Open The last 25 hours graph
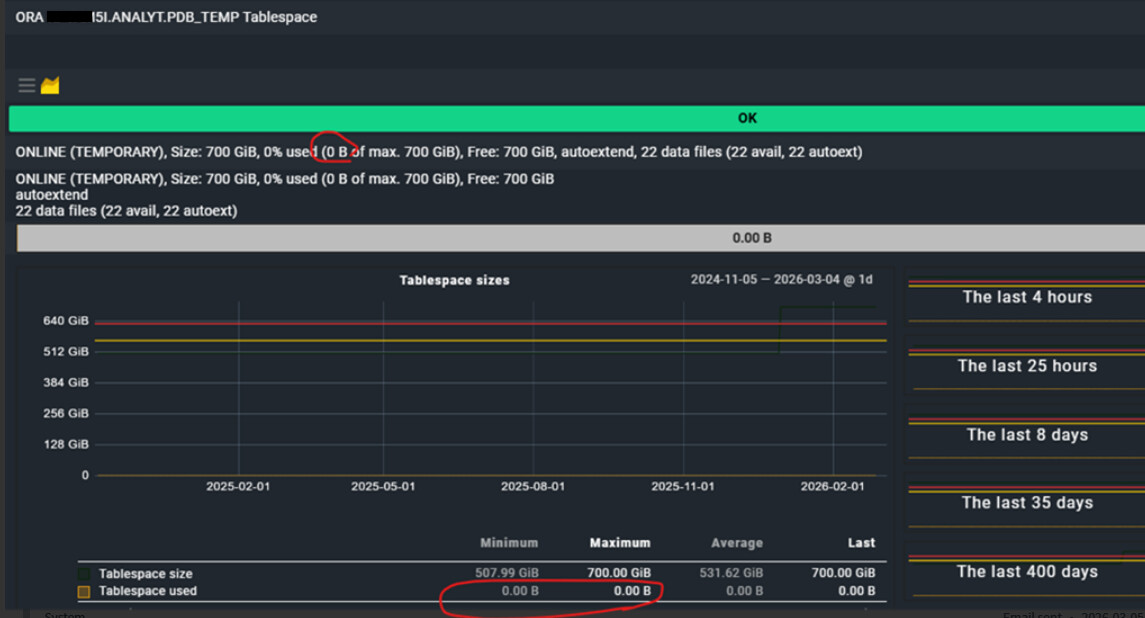 coord(1026,366)
